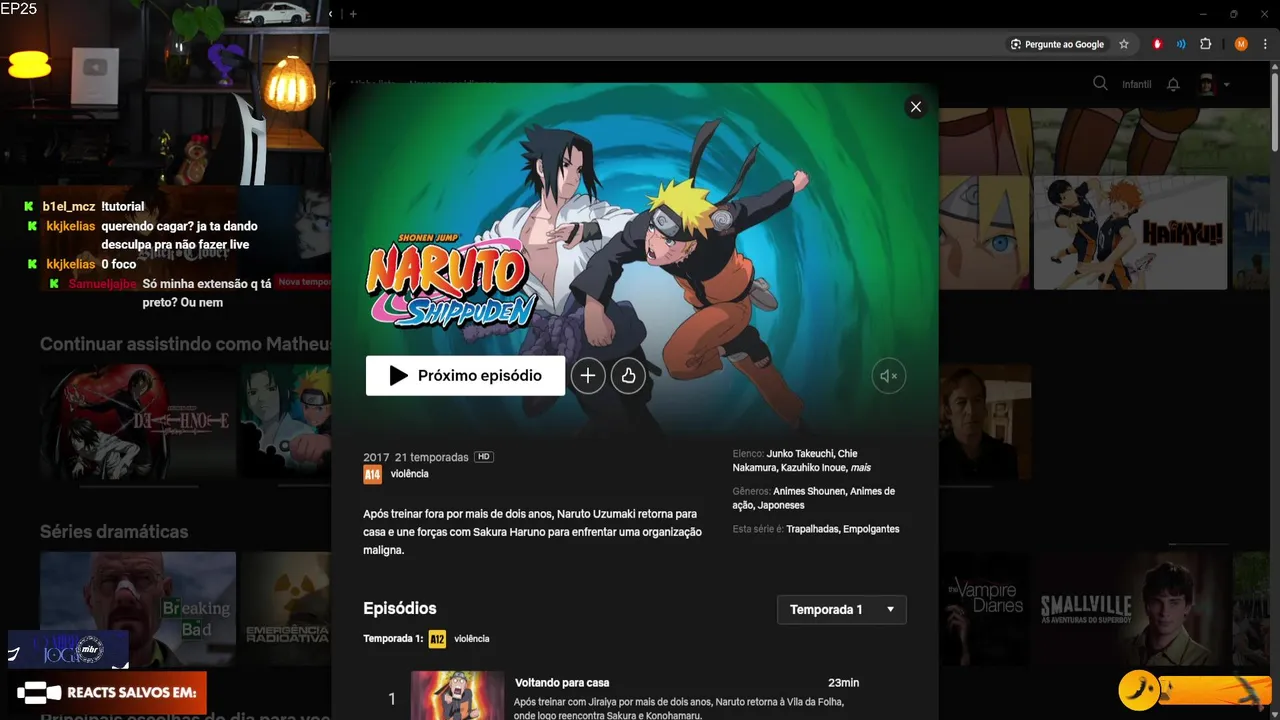Click the Naruto Shippuden logo title
The width and height of the screenshot is (1280, 720).
450,282
